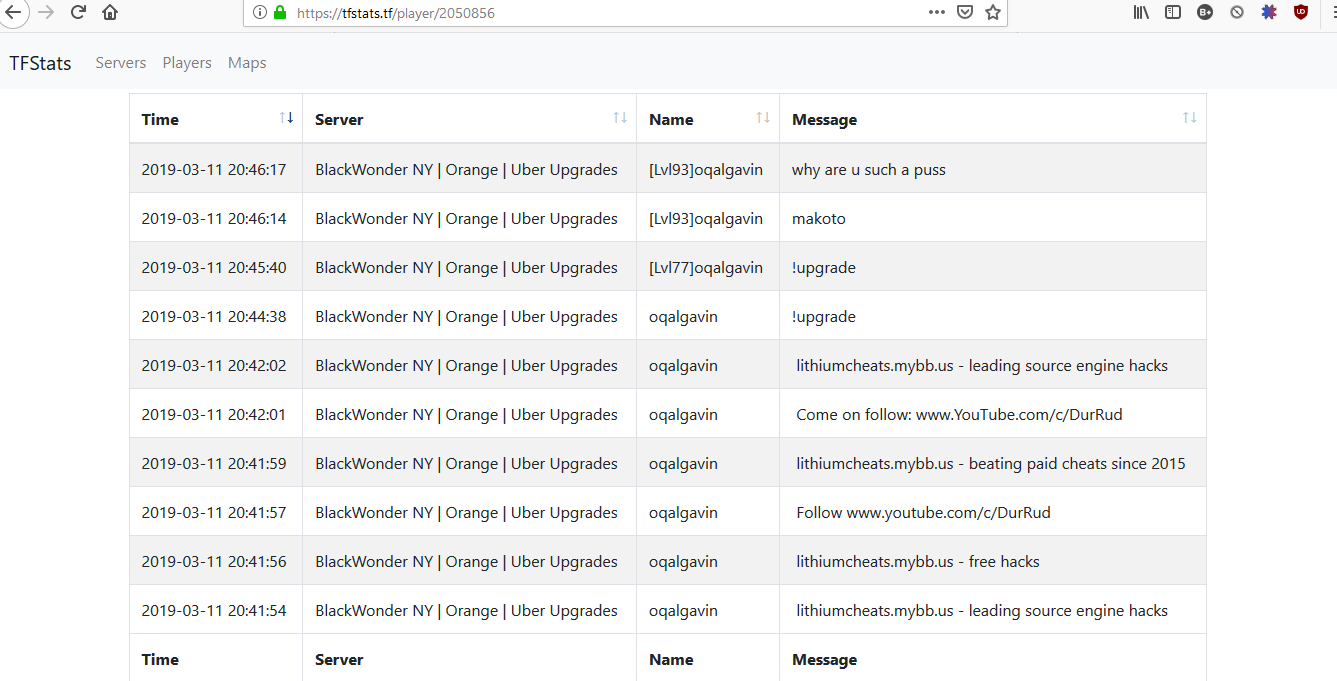Open the Servers navigation item
The height and width of the screenshot is (681, 1337).
point(121,63)
